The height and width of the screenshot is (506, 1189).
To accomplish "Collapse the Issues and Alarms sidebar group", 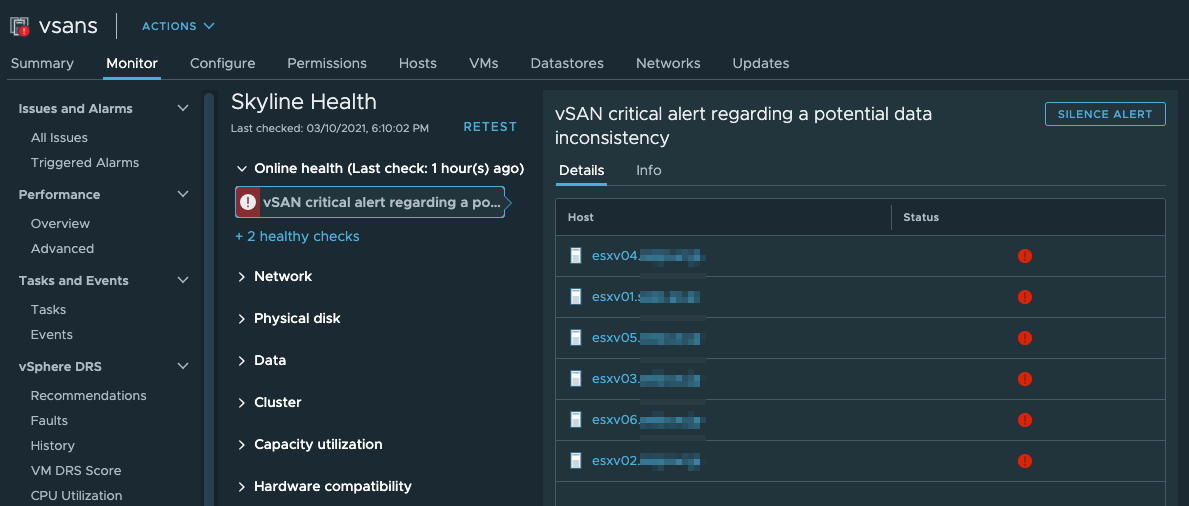I will click(182, 109).
